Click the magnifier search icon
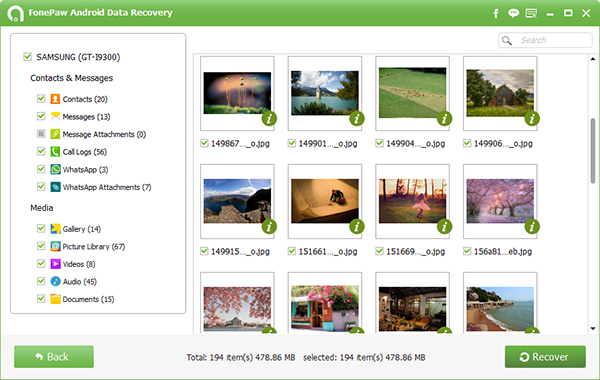 [x=507, y=40]
